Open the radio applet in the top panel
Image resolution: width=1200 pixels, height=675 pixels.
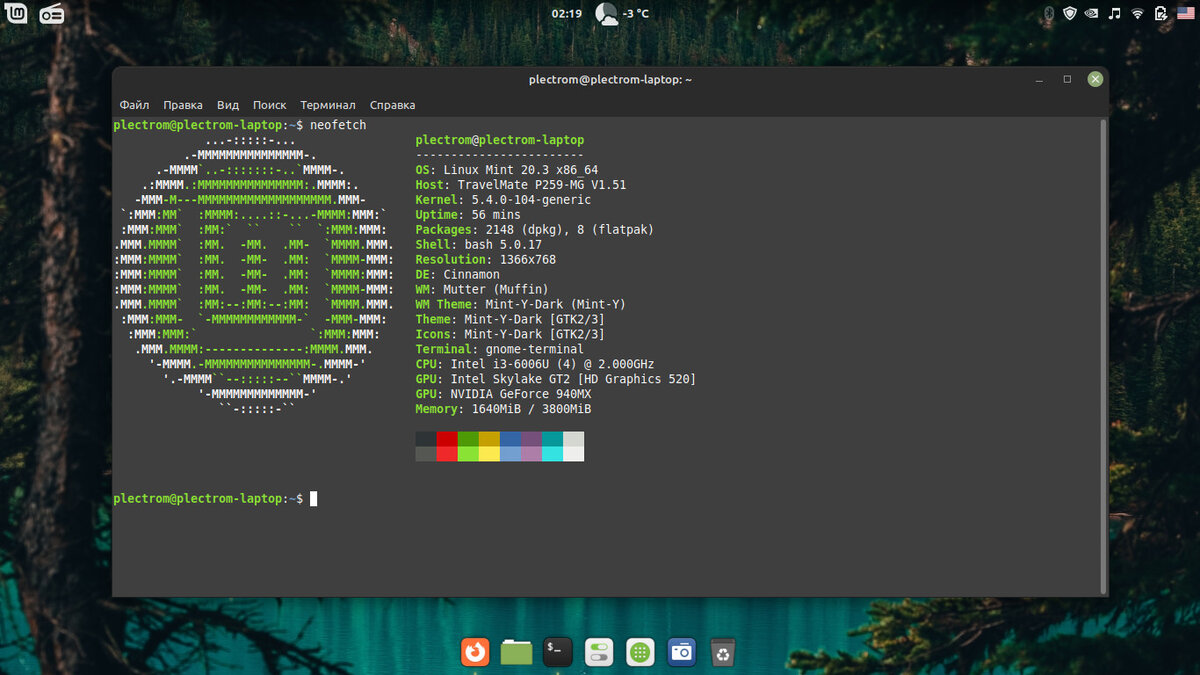pyautogui.click(x=51, y=14)
